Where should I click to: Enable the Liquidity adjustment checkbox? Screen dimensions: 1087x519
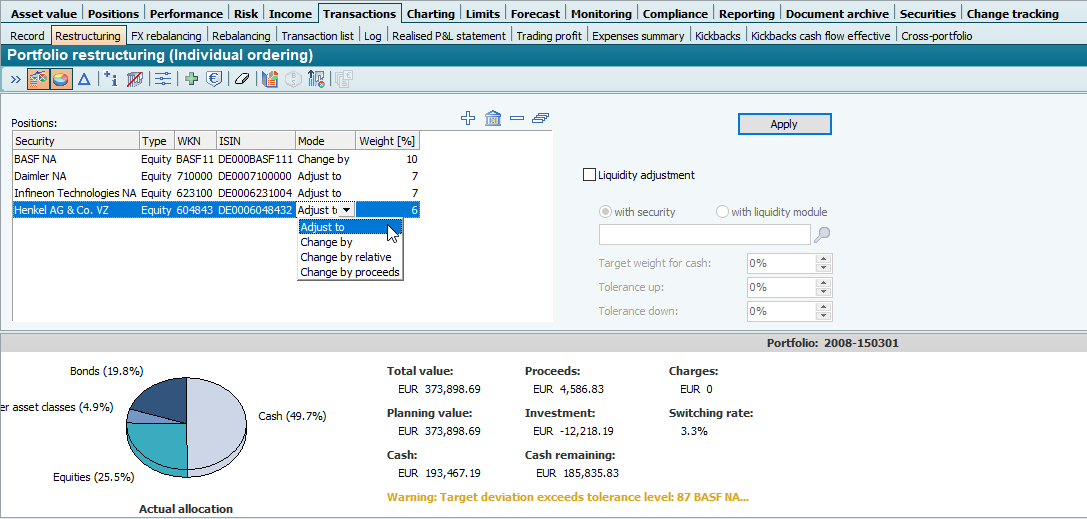[x=589, y=175]
